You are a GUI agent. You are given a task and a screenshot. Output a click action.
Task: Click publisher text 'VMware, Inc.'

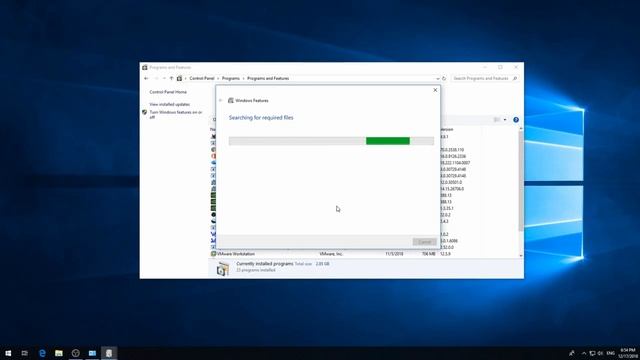click(x=331, y=254)
